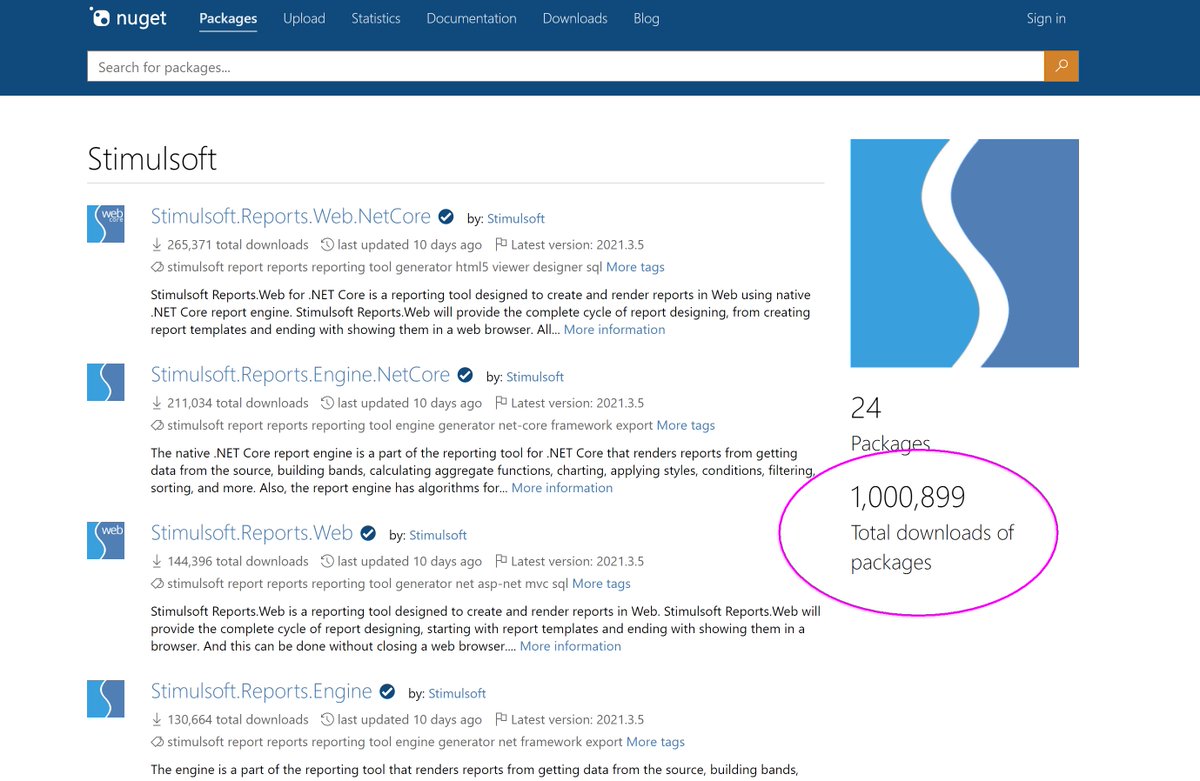Click tag icon before 'net-core framework export' tags
The width and height of the screenshot is (1200, 781).
(x=157, y=425)
